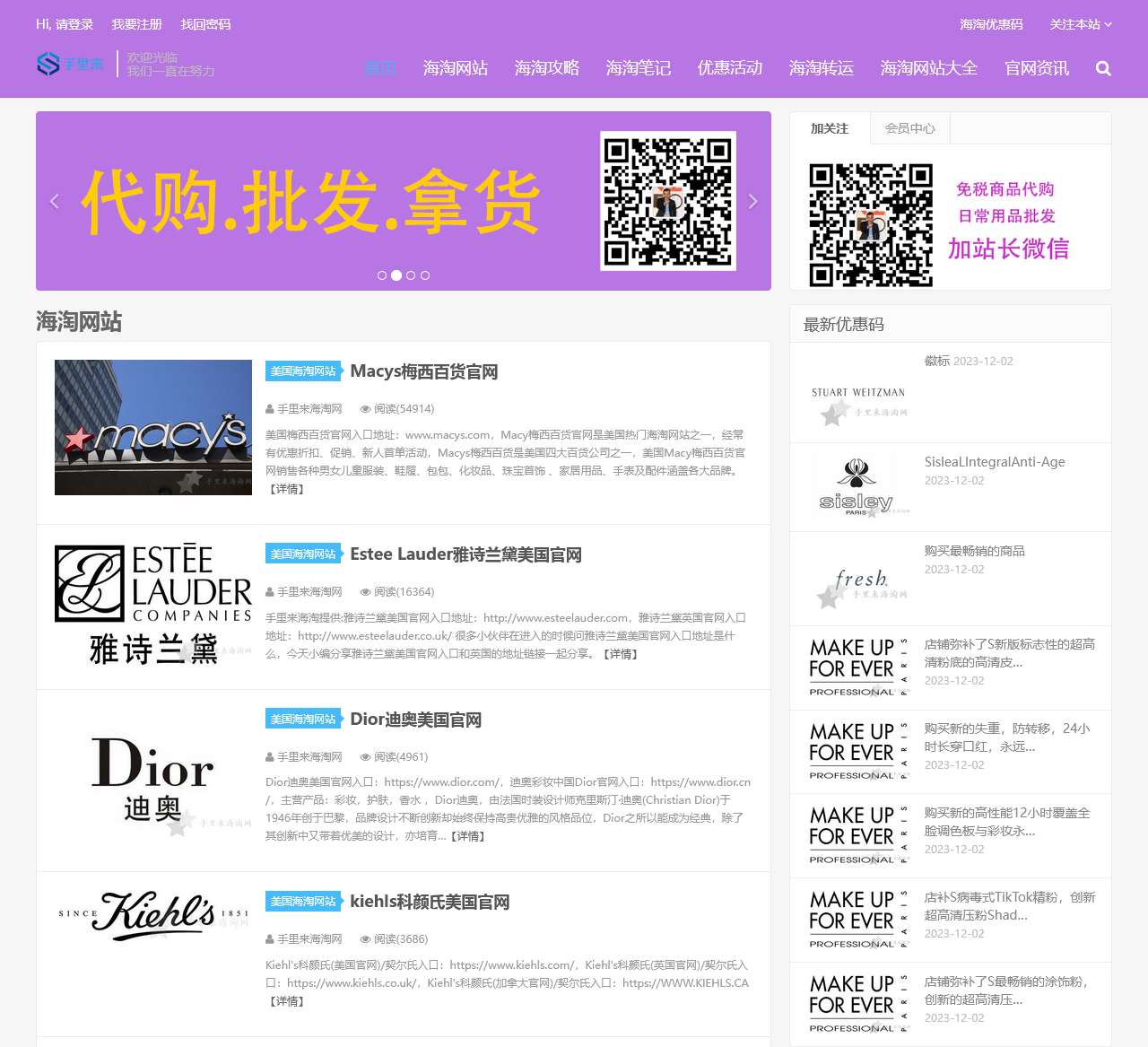
Task: Click 美国海淘网站 tag beside Dior title
Action: (303, 720)
